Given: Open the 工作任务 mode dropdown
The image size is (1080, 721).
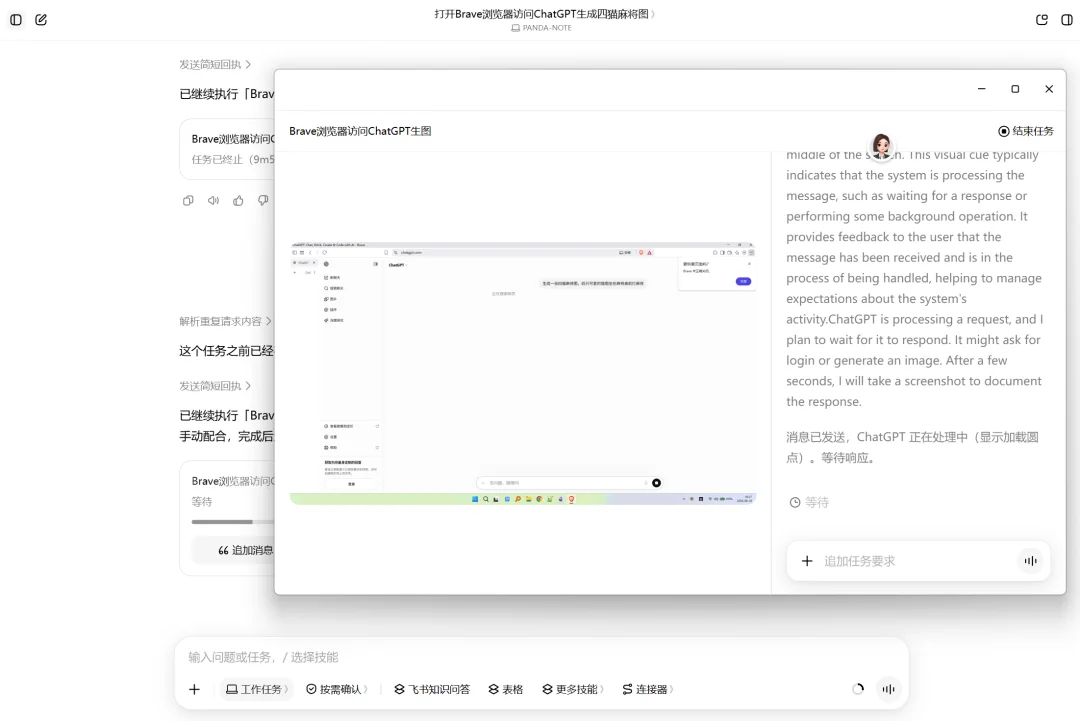Looking at the screenshot, I should click(x=257, y=689).
